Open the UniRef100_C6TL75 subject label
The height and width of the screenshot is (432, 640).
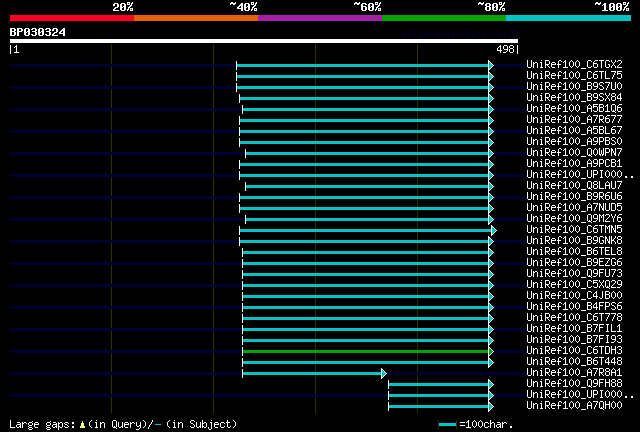coord(574,76)
